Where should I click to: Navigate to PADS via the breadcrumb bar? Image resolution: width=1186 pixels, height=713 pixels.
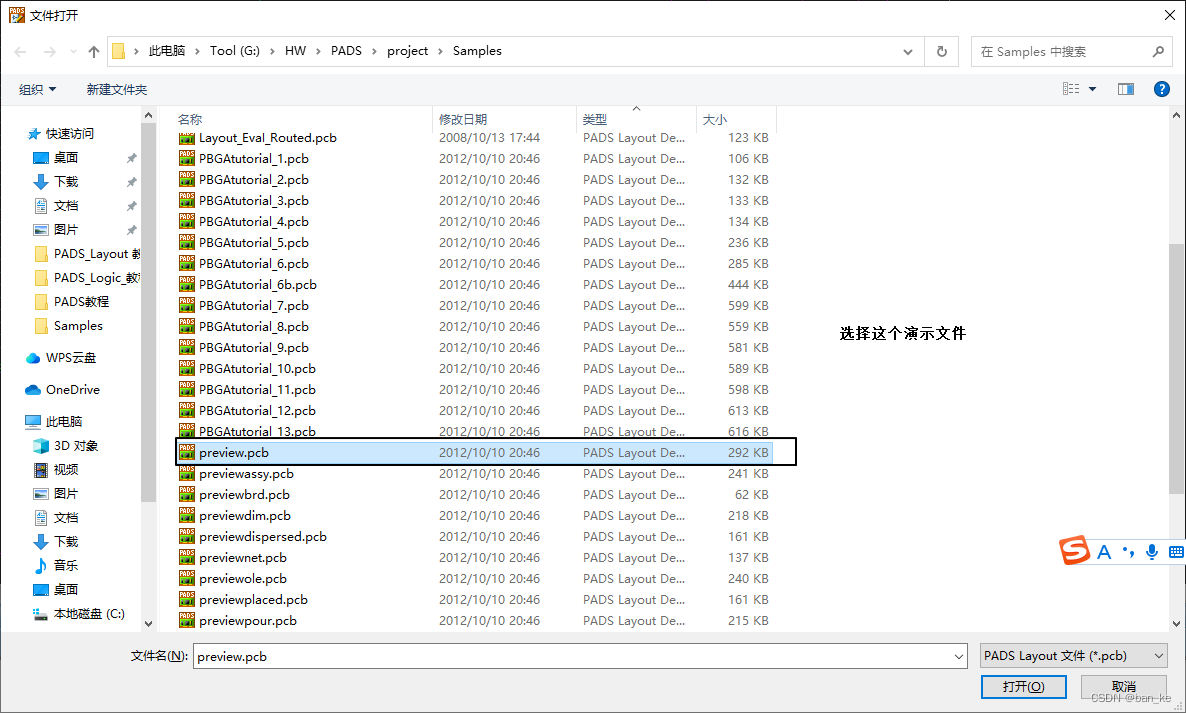pos(346,50)
